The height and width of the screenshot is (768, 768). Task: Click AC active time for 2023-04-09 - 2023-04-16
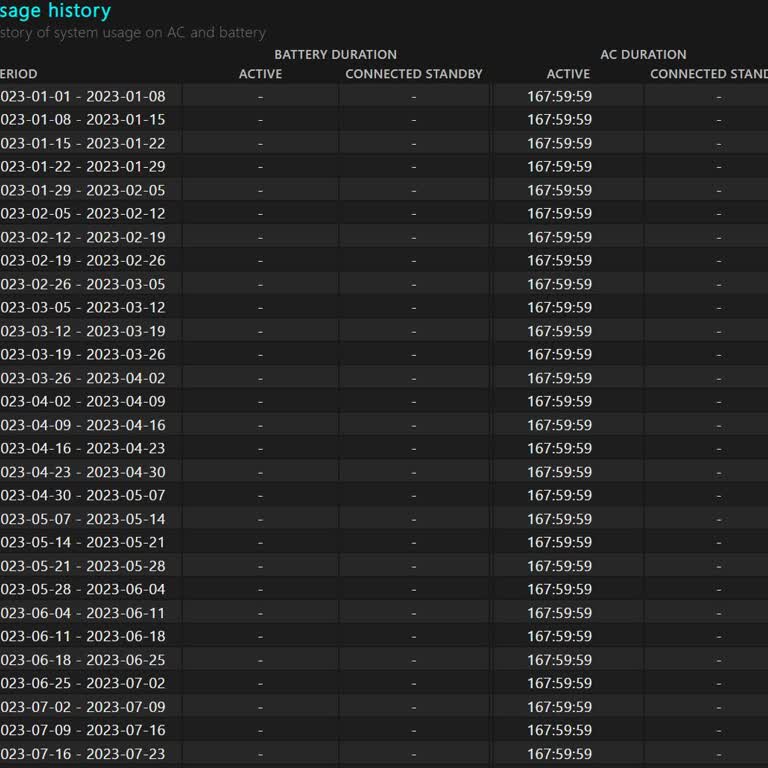coord(559,425)
